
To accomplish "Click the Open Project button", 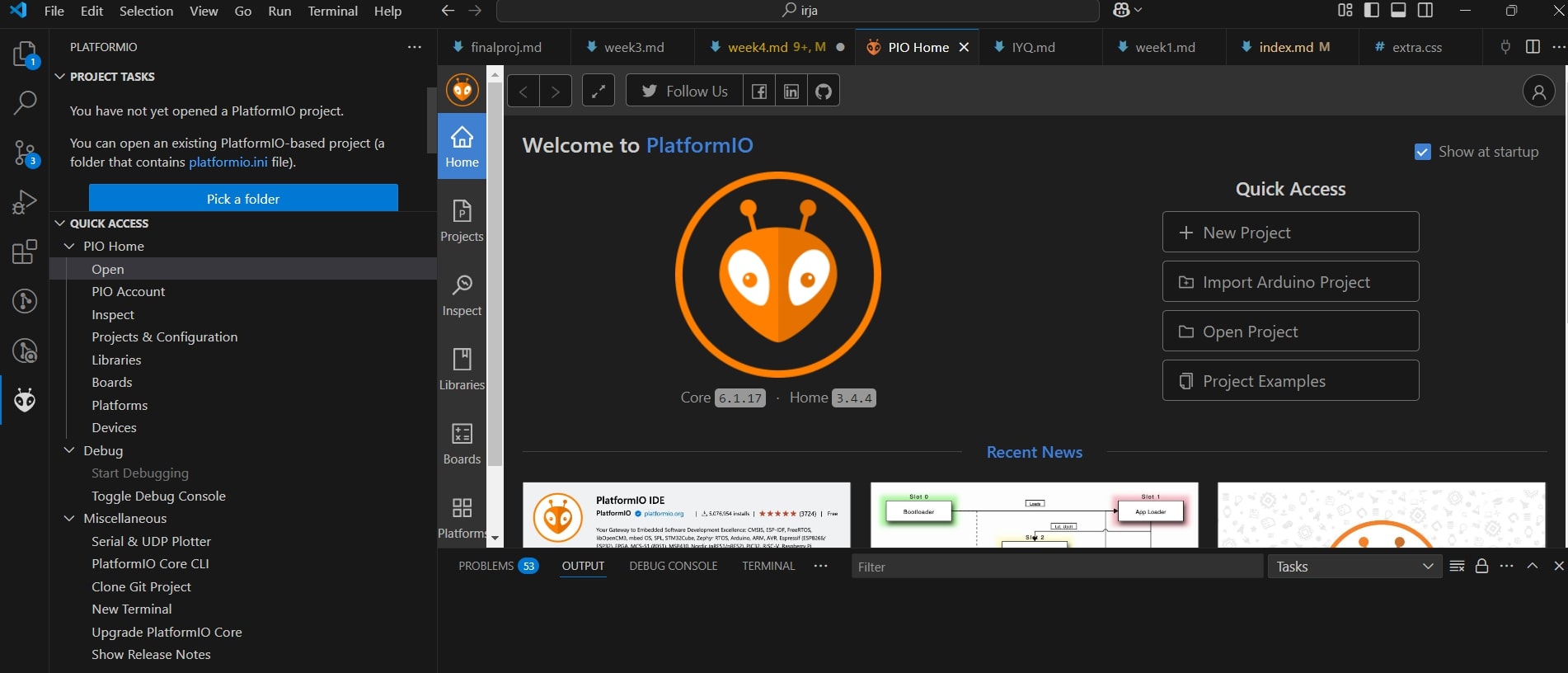I will (1290, 332).
